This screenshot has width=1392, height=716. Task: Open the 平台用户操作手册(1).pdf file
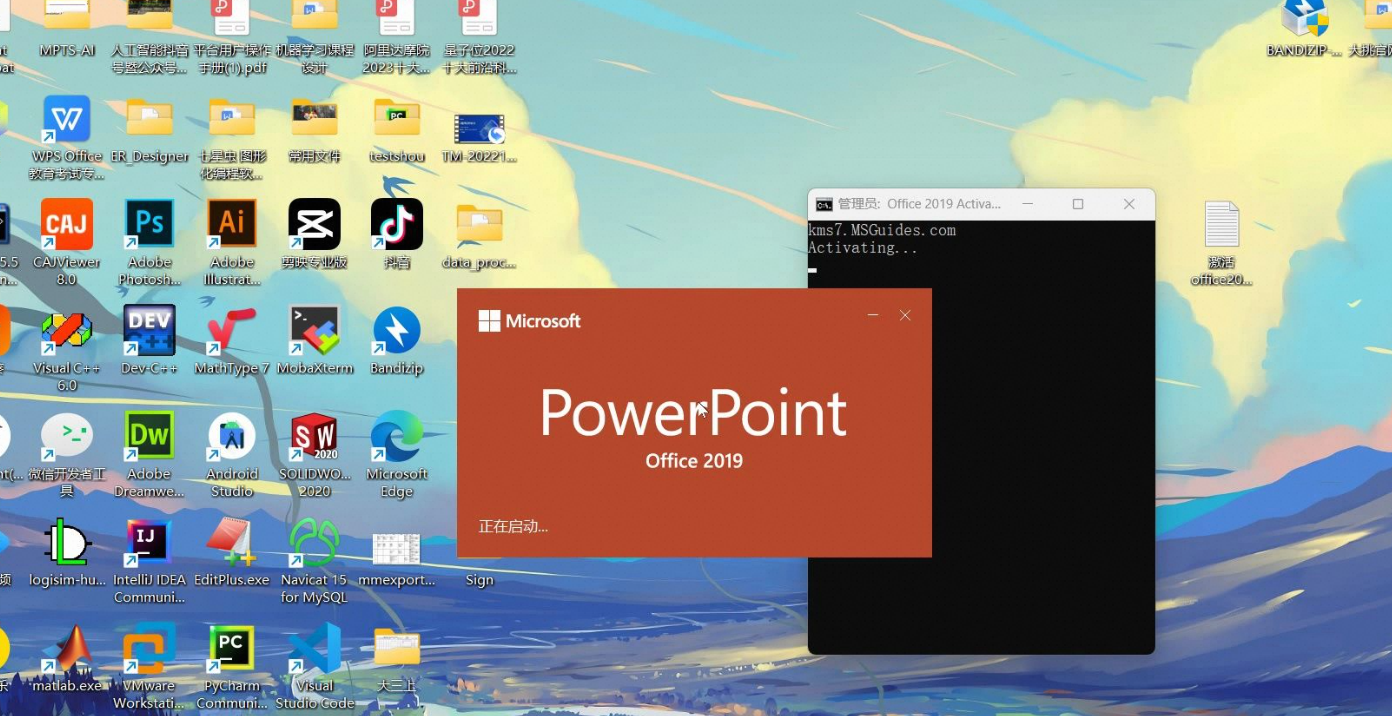(232, 17)
